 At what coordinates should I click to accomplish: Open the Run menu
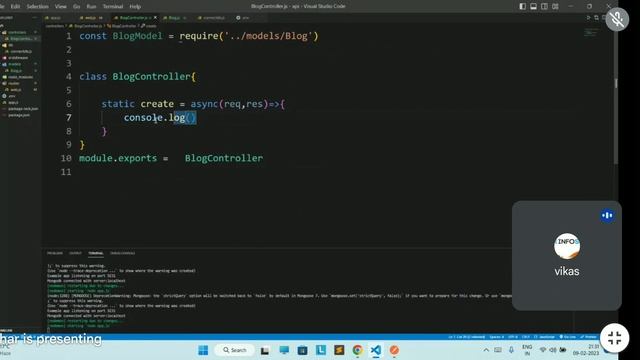[x=91, y=7]
